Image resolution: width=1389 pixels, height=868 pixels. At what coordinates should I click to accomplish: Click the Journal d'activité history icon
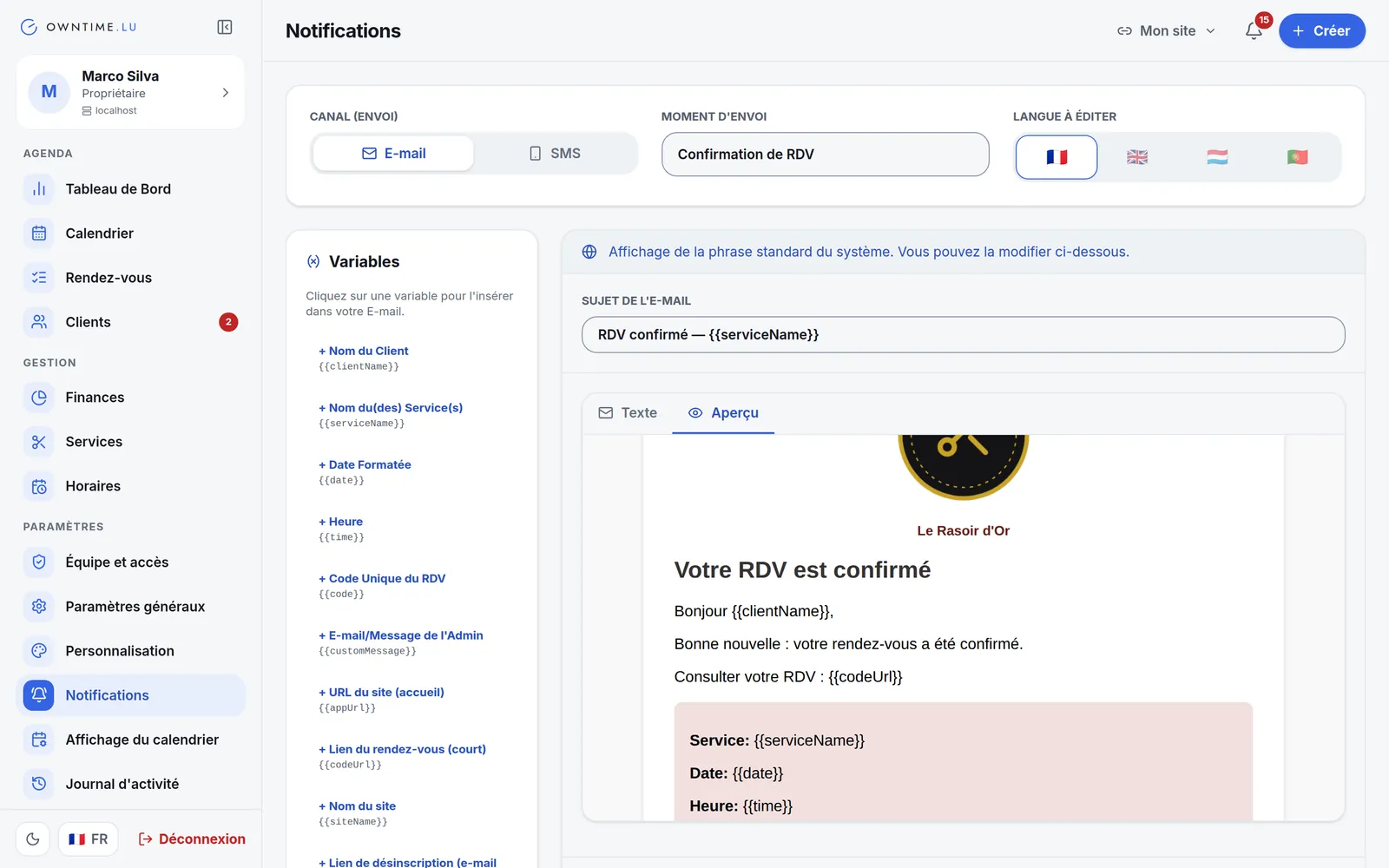pyautogui.click(x=39, y=784)
